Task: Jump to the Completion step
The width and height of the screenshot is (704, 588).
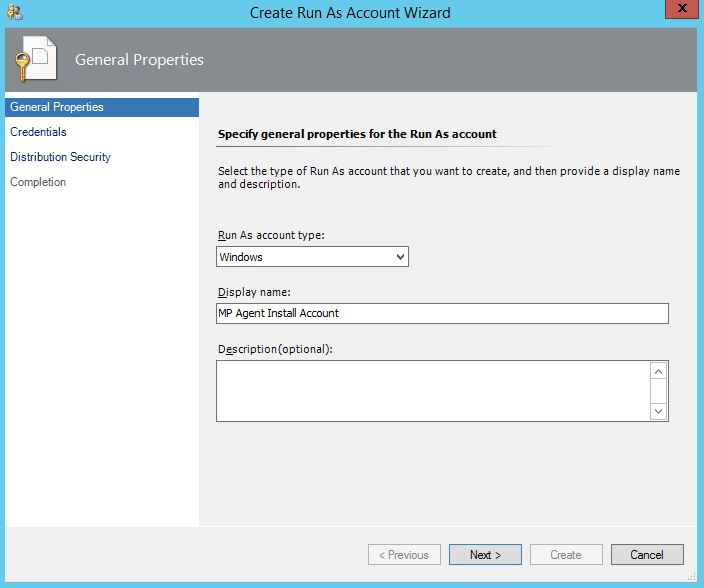Action: (x=38, y=182)
